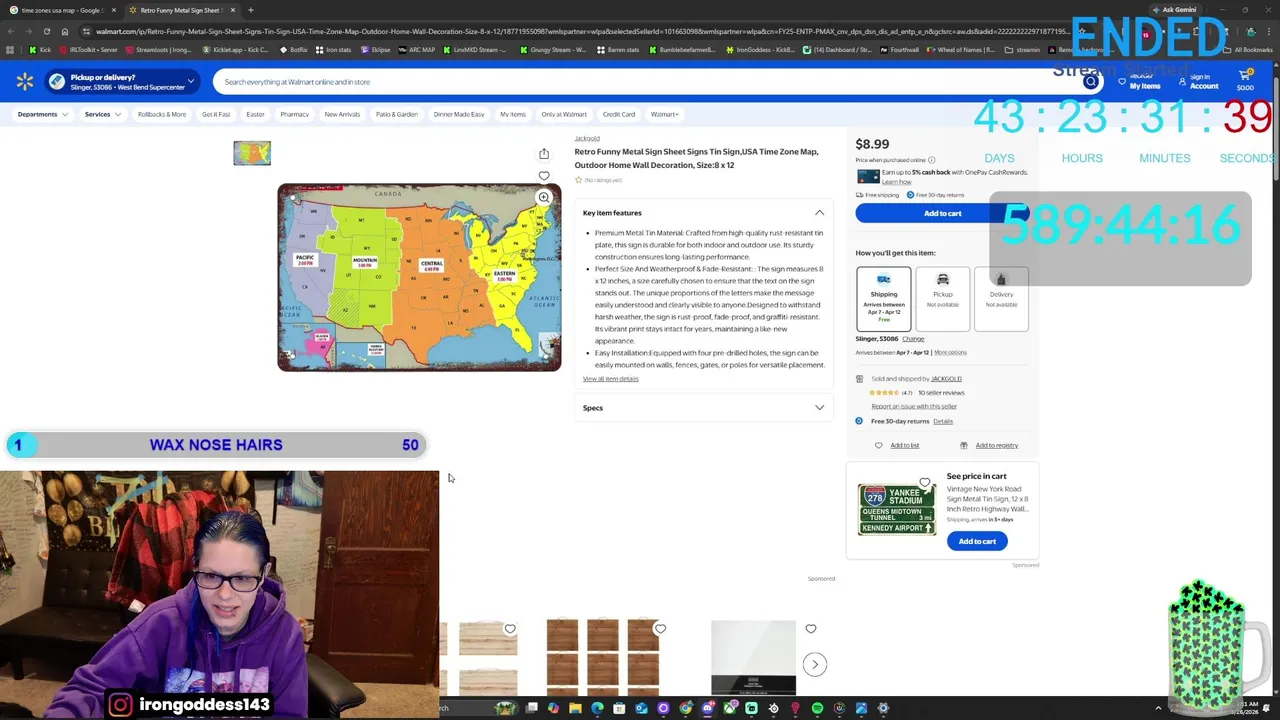This screenshot has height=720, width=1280.
Task: Open the Sign In Account menu
Action: point(1200,82)
